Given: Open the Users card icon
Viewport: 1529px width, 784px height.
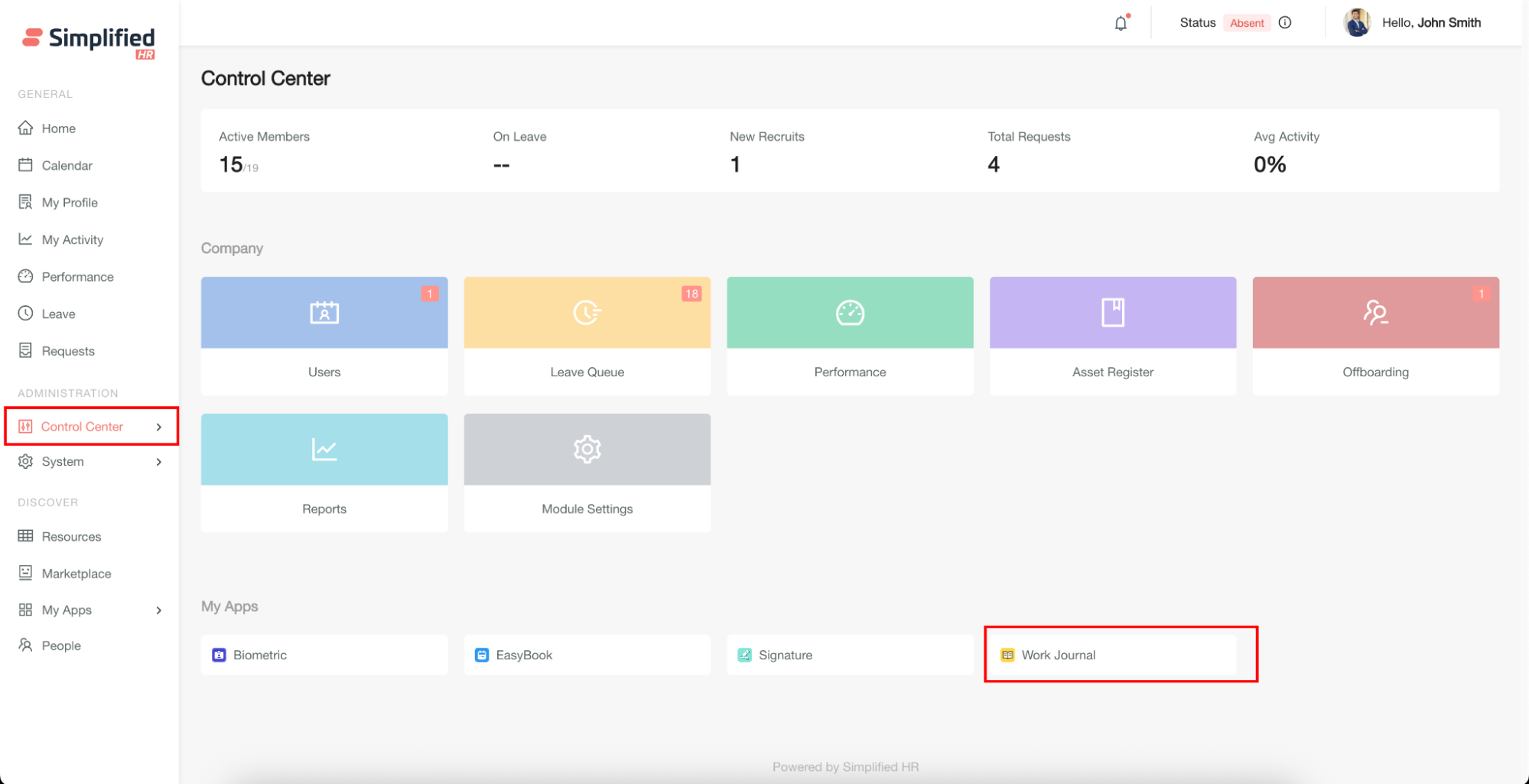Looking at the screenshot, I should tap(324, 313).
